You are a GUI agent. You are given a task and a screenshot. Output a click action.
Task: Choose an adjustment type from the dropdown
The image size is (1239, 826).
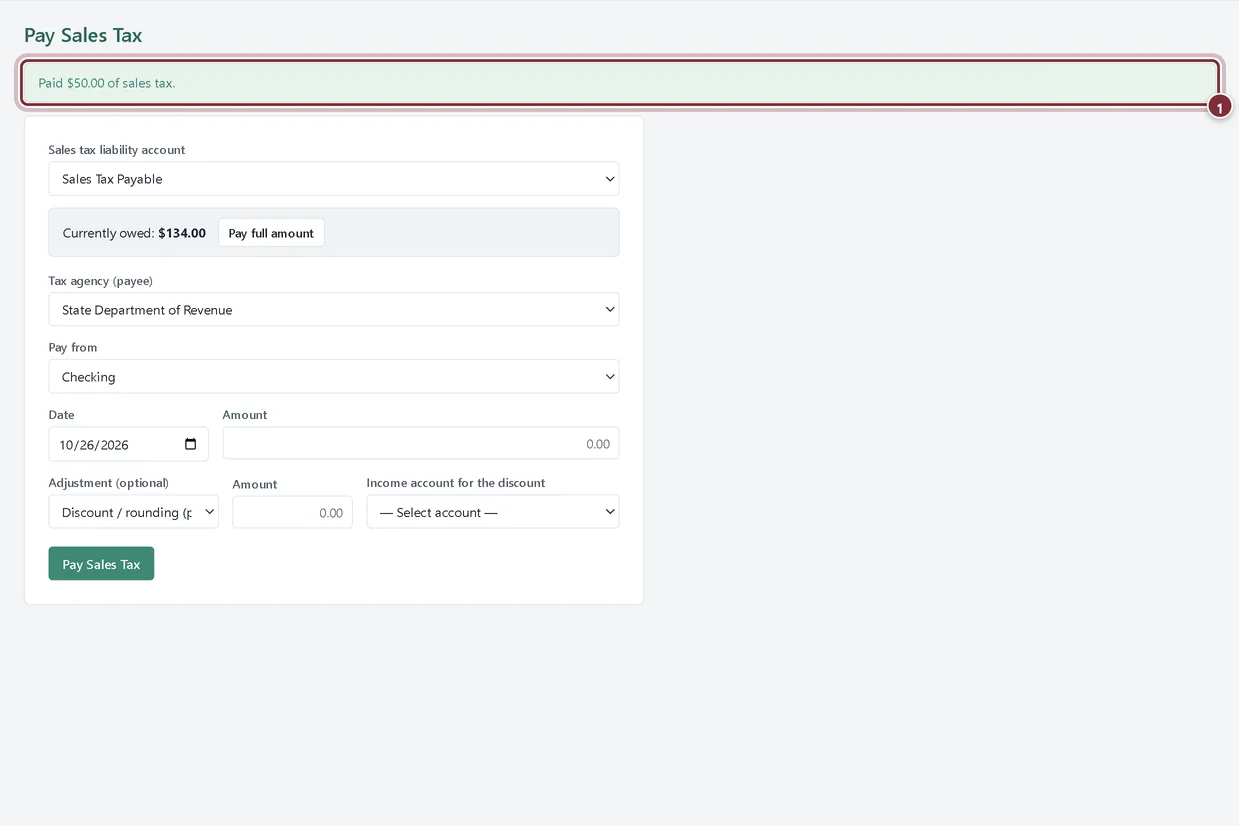tap(134, 512)
